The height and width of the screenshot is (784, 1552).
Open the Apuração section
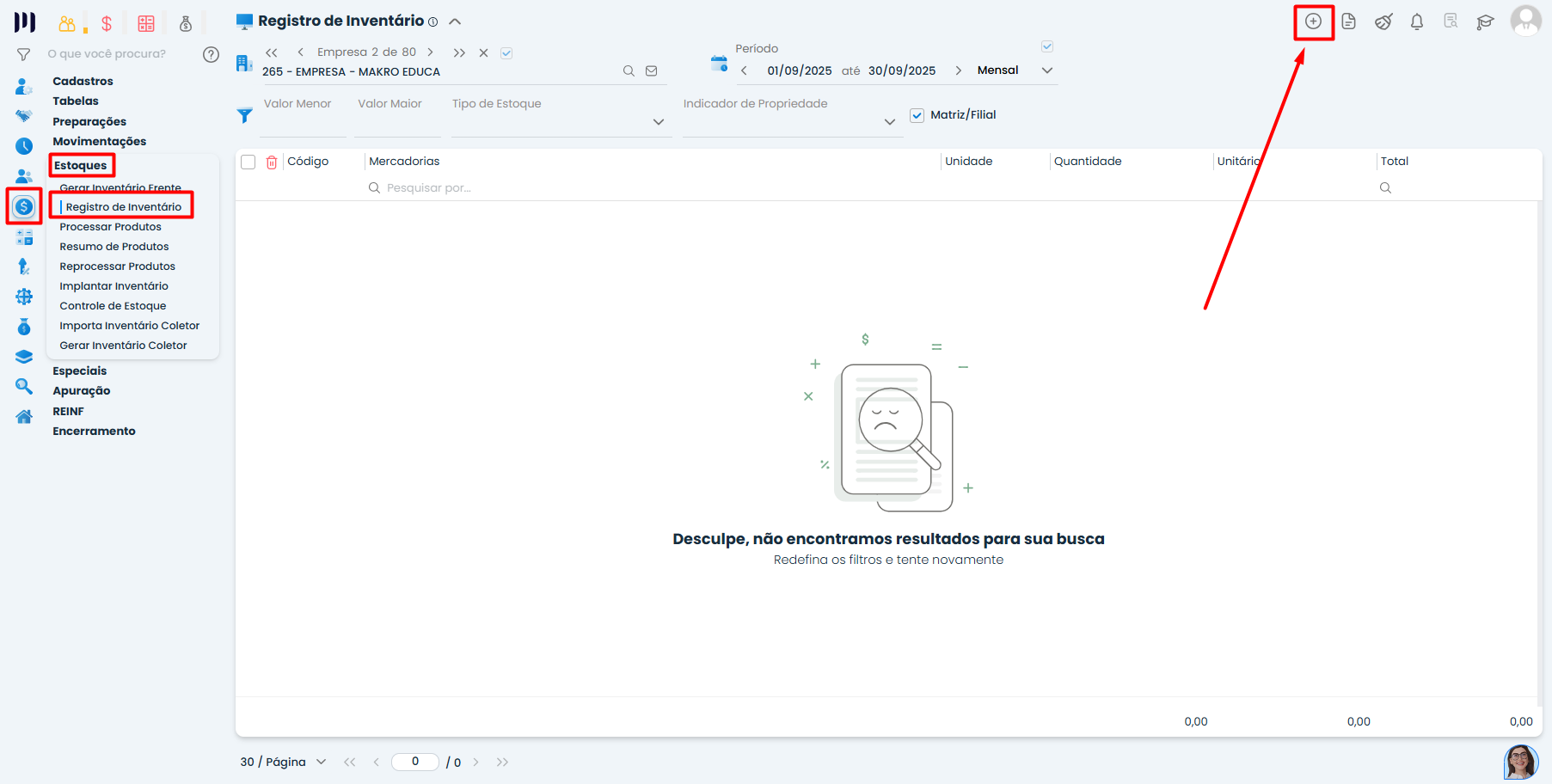click(x=81, y=390)
